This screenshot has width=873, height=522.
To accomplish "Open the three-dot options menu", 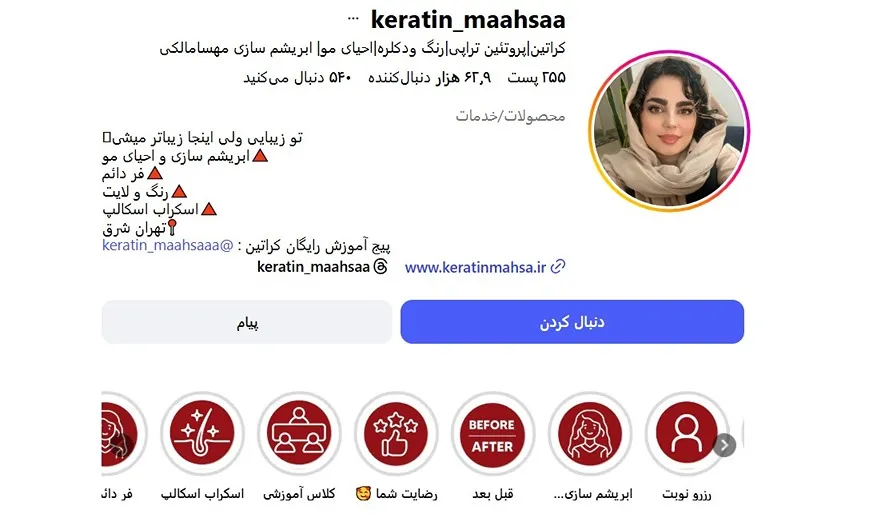I will (353, 19).
